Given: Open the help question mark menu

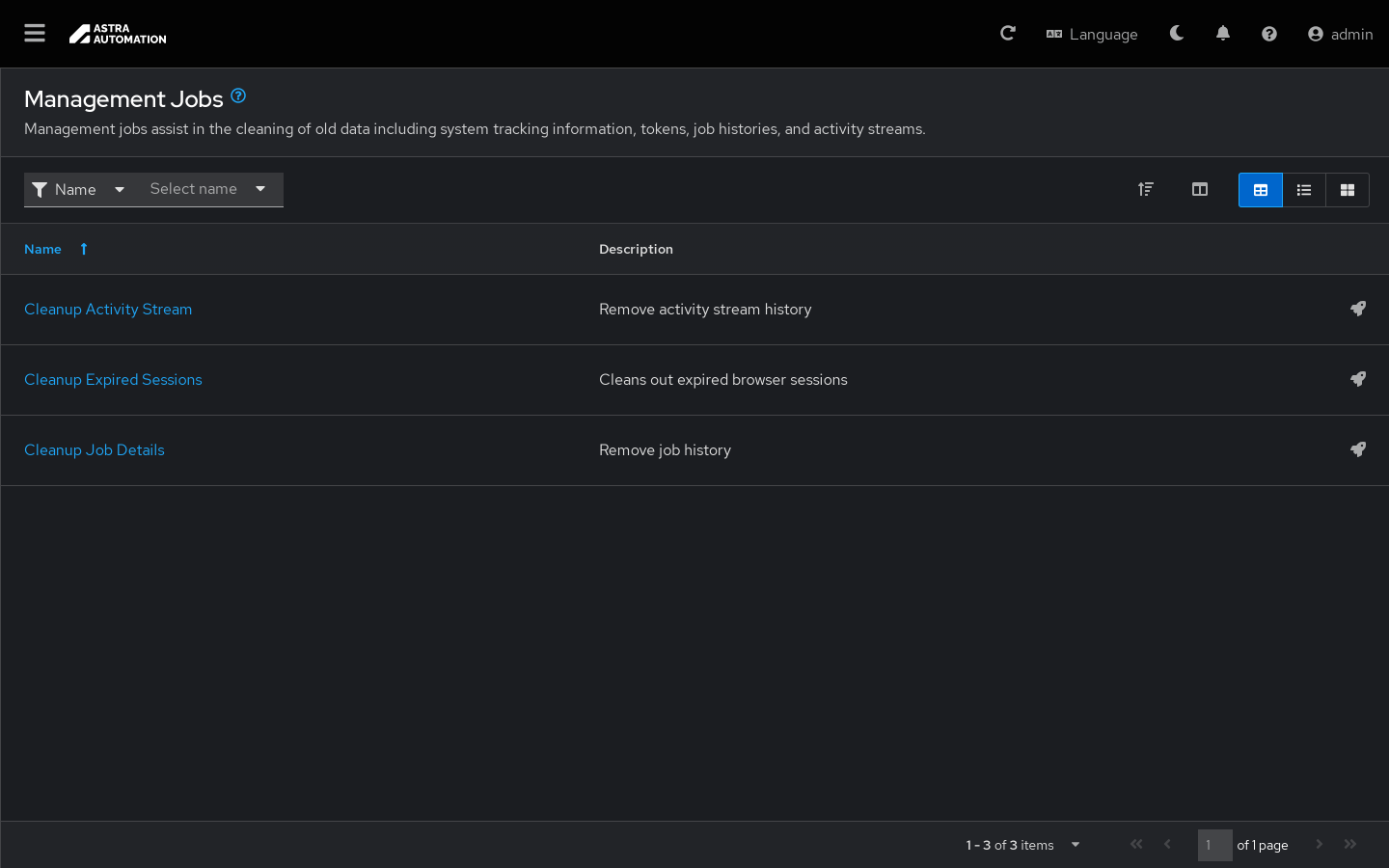Looking at the screenshot, I should coord(1269,34).
